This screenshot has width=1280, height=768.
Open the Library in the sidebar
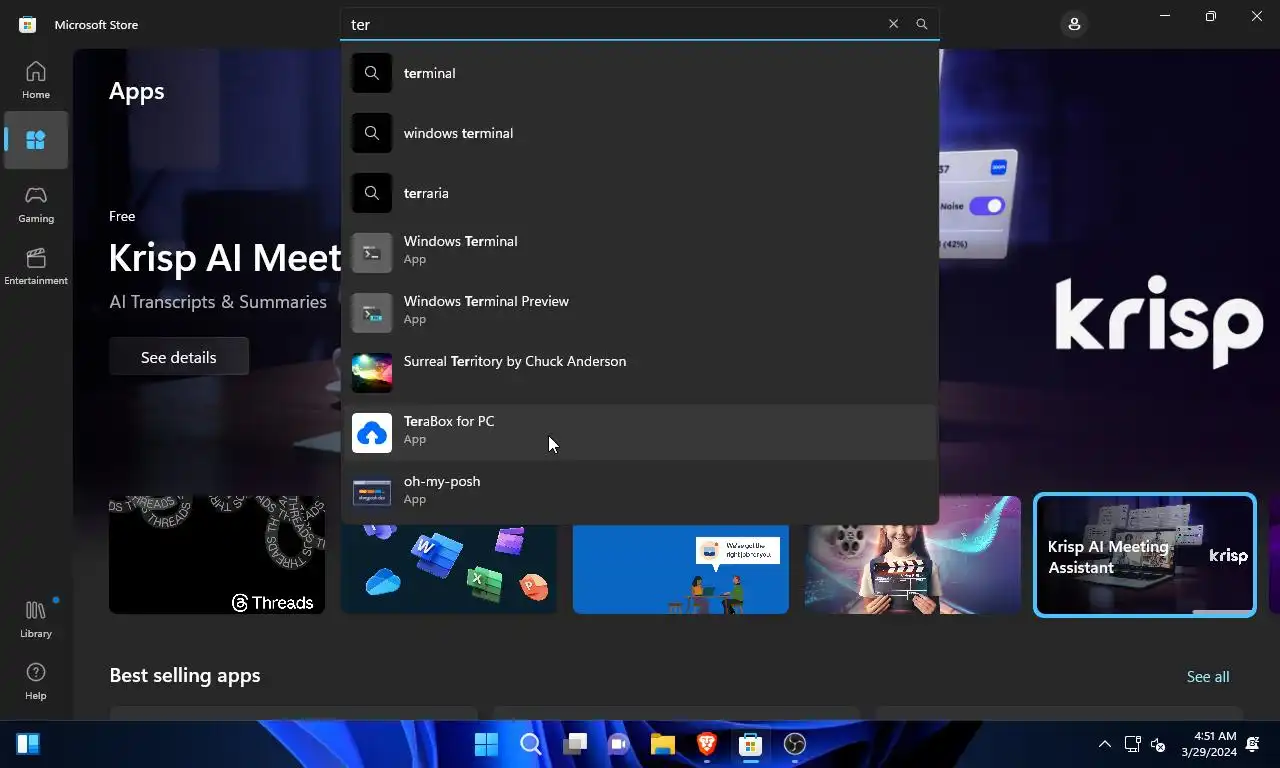point(36,619)
